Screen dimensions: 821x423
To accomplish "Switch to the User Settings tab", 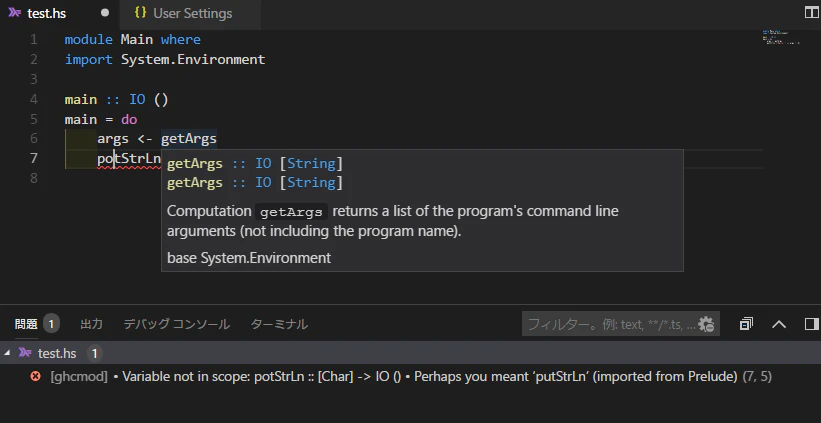I will pos(190,13).
